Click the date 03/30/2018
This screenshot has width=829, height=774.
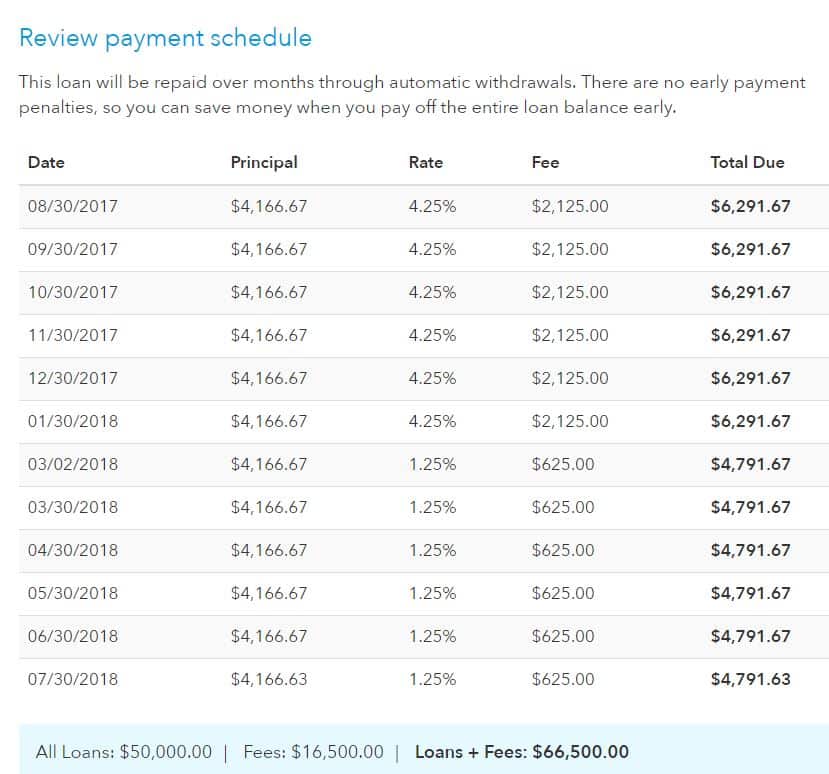tap(73, 507)
